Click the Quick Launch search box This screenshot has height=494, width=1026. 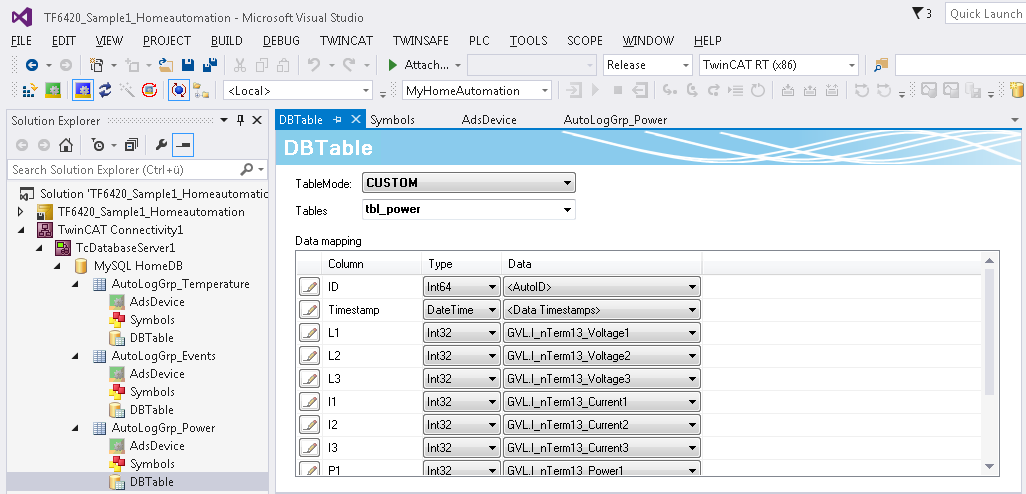click(x=985, y=13)
